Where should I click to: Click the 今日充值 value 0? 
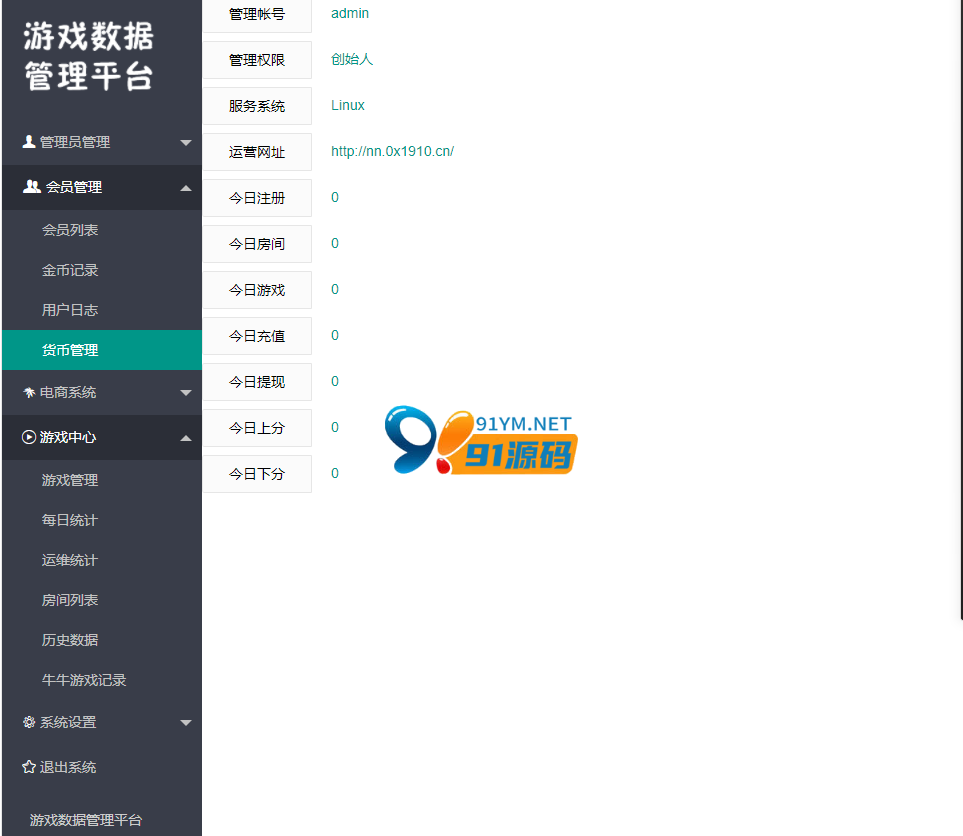pyautogui.click(x=335, y=335)
